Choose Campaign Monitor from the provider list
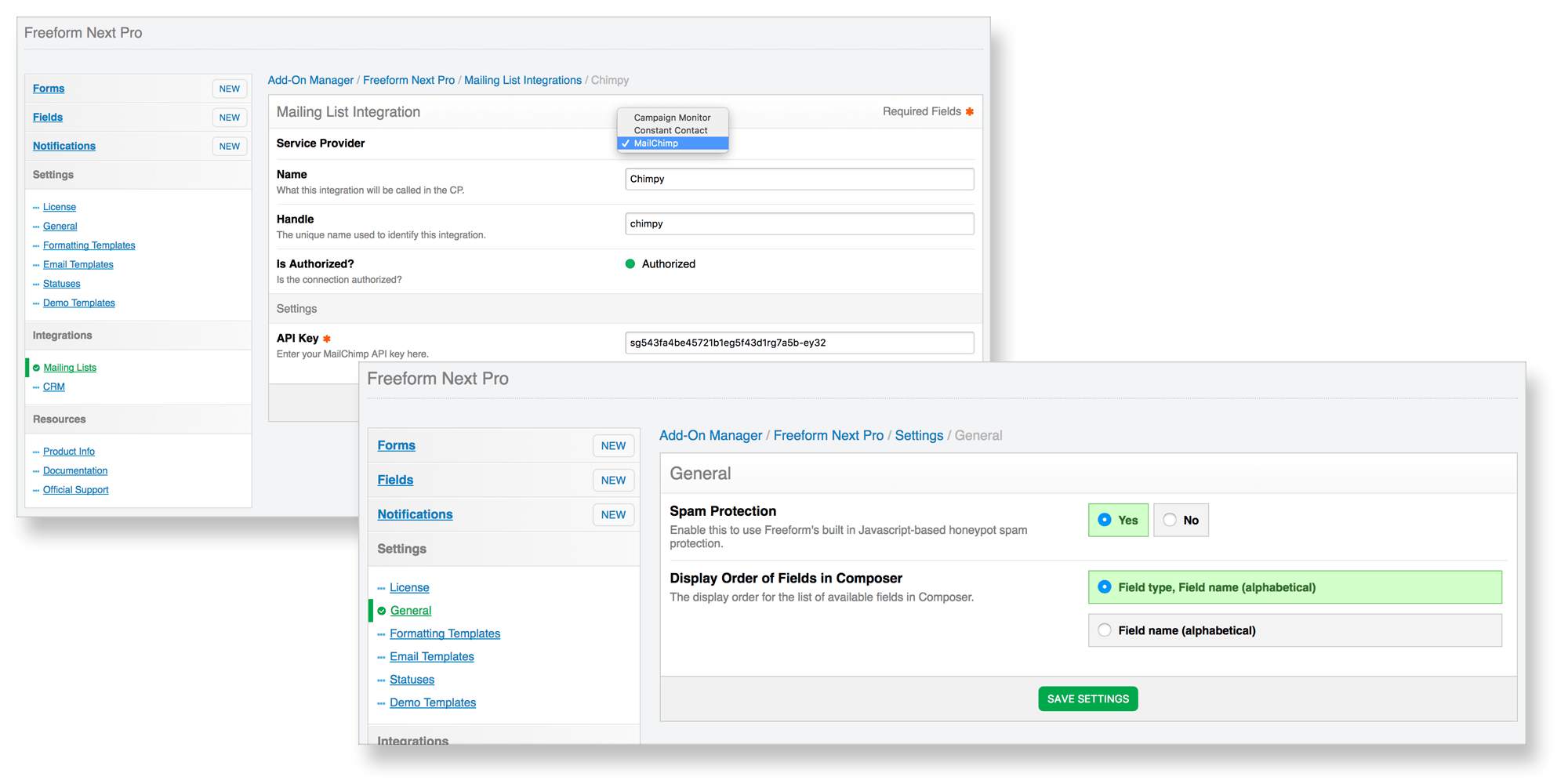 (x=673, y=118)
